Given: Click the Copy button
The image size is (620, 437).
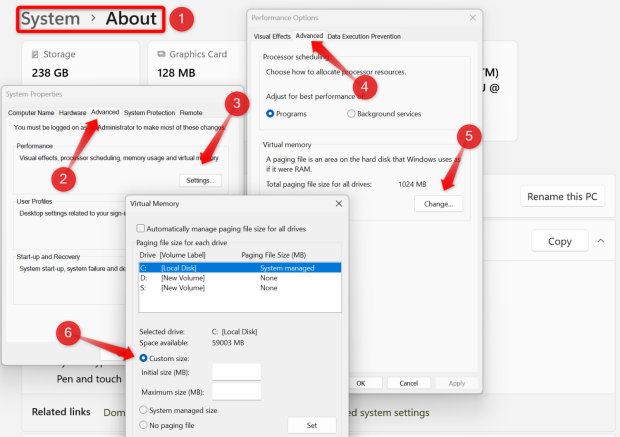Looking at the screenshot, I should click(560, 241).
